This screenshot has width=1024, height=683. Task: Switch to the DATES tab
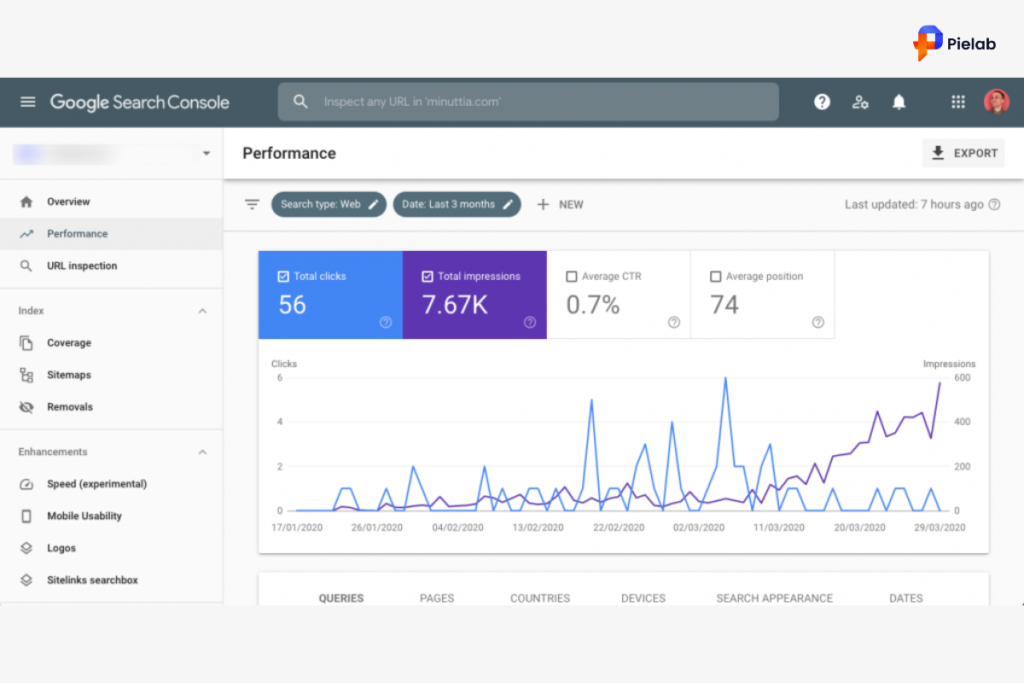point(906,597)
